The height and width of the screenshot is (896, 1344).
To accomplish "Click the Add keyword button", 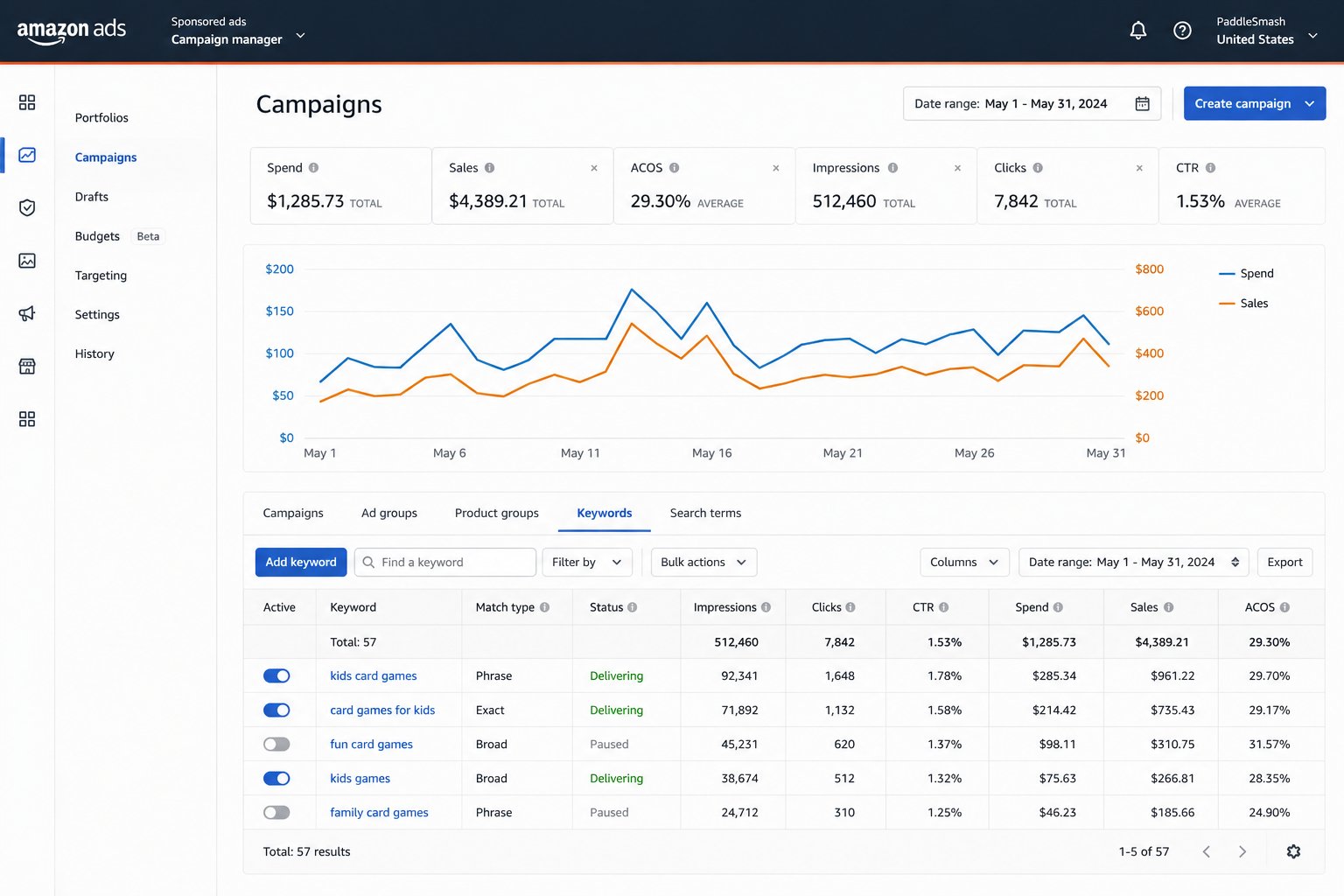I will (x=301, y=562).
